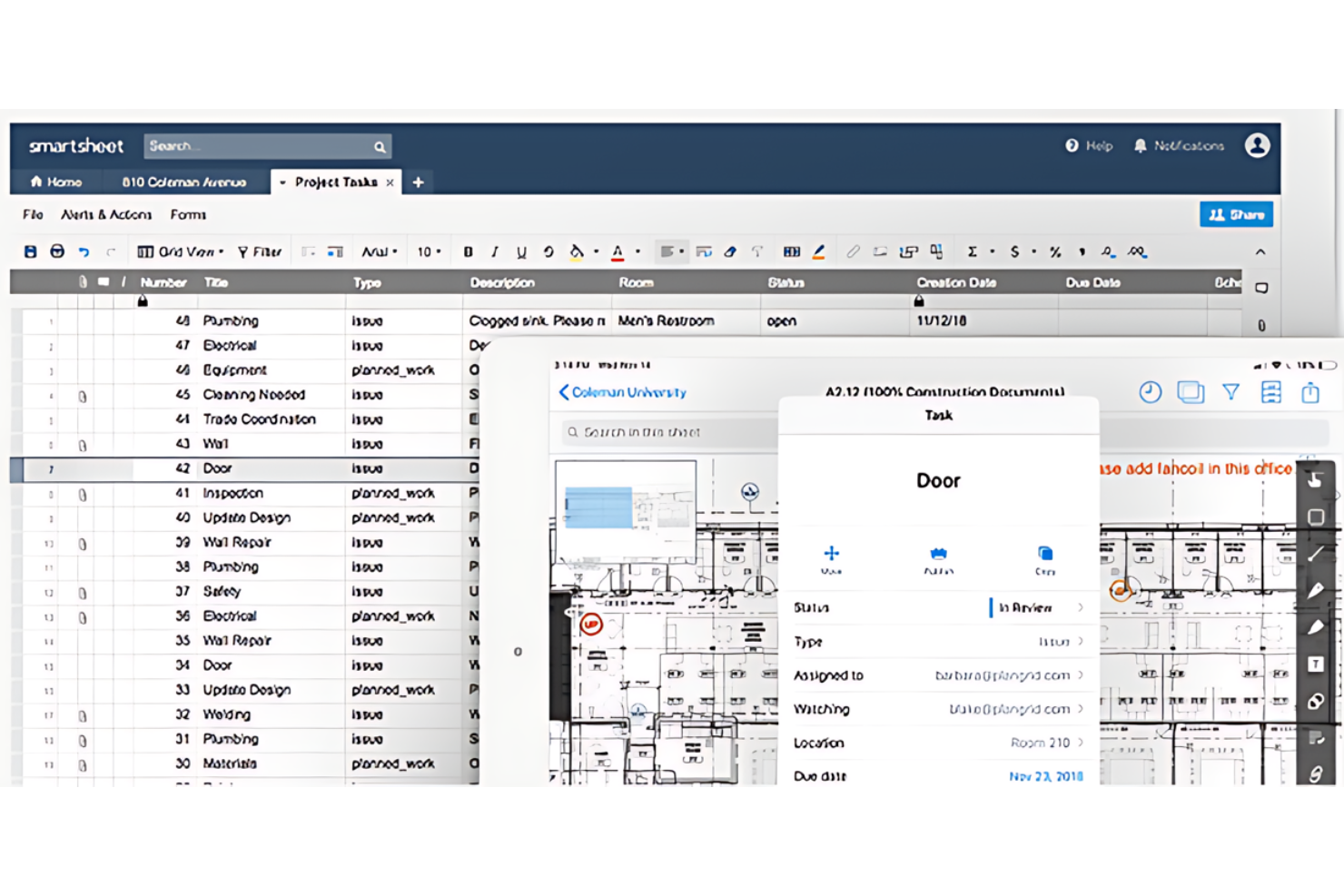
Task: Open the Grid View dropdown
Action: tap(180, 252)
